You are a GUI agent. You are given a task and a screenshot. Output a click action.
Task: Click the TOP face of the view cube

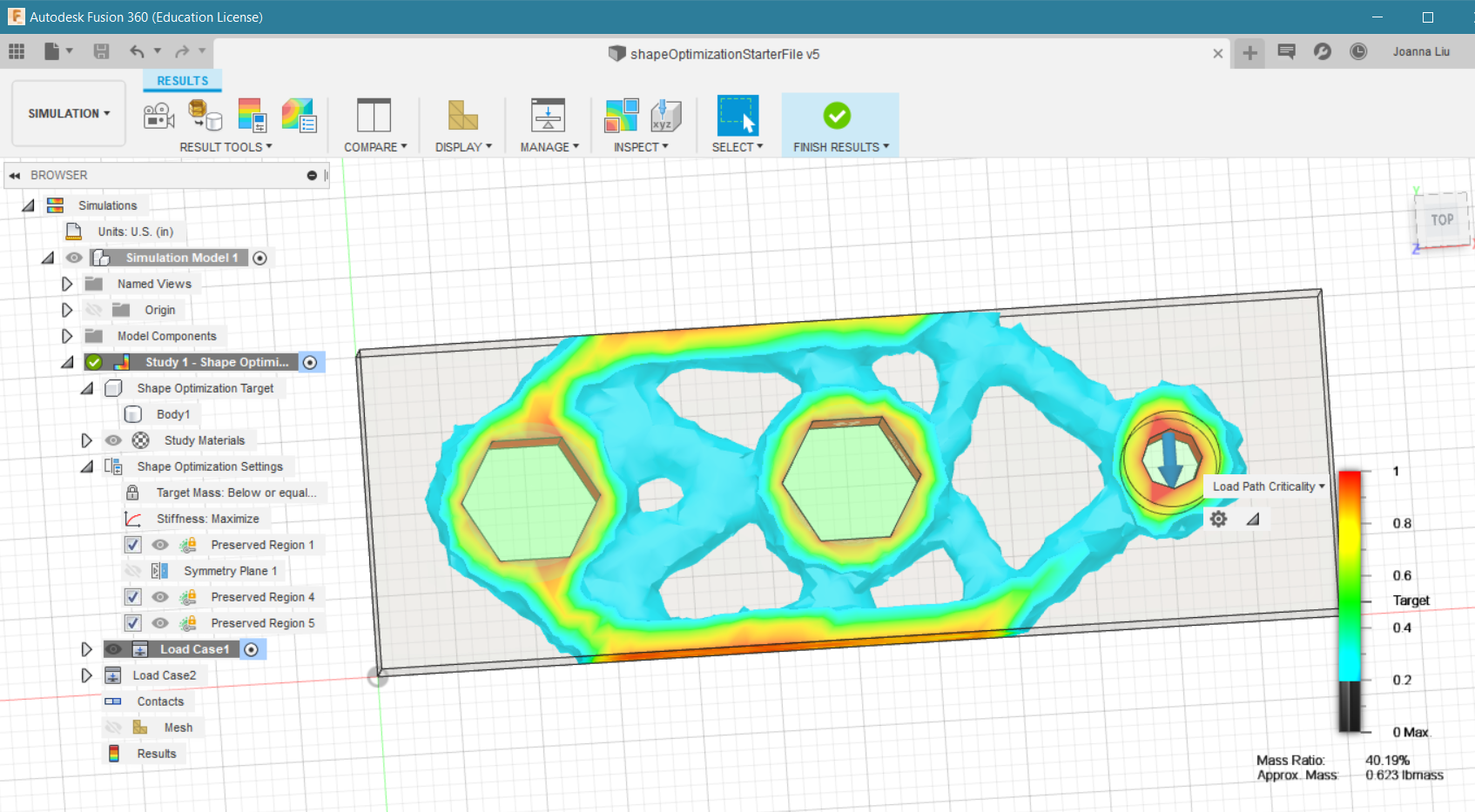tap(1442, 220)
